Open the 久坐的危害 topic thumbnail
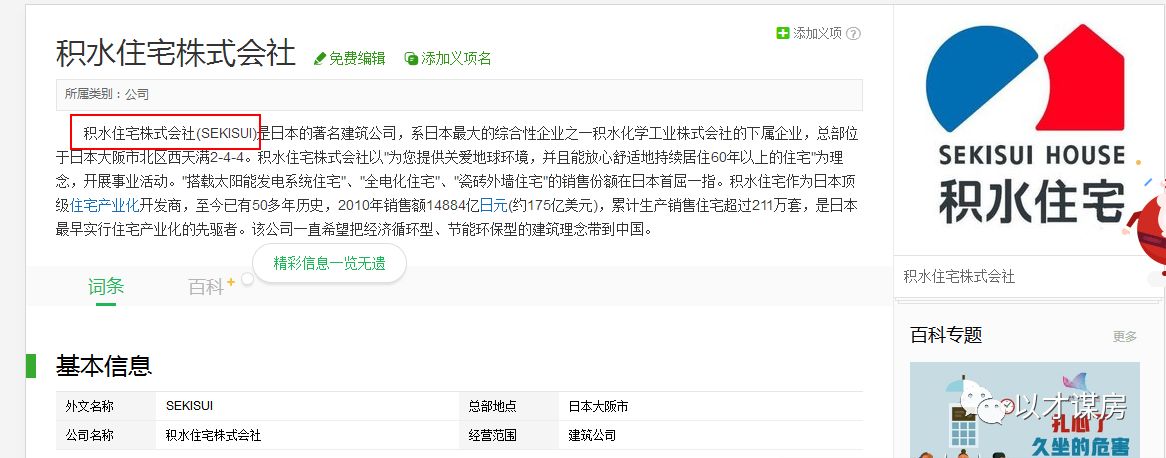 click(1025, 410)
